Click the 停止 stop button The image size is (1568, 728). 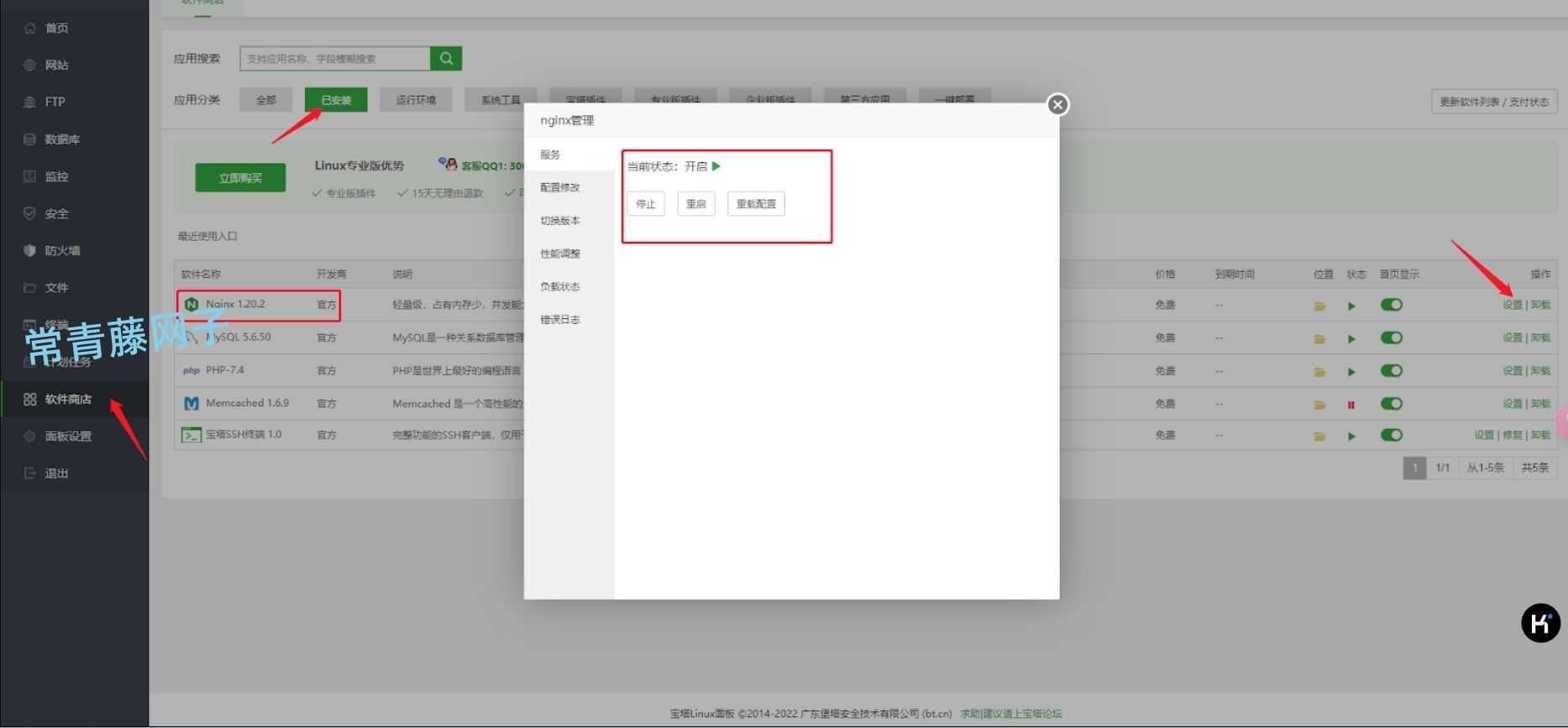[646, 204]
